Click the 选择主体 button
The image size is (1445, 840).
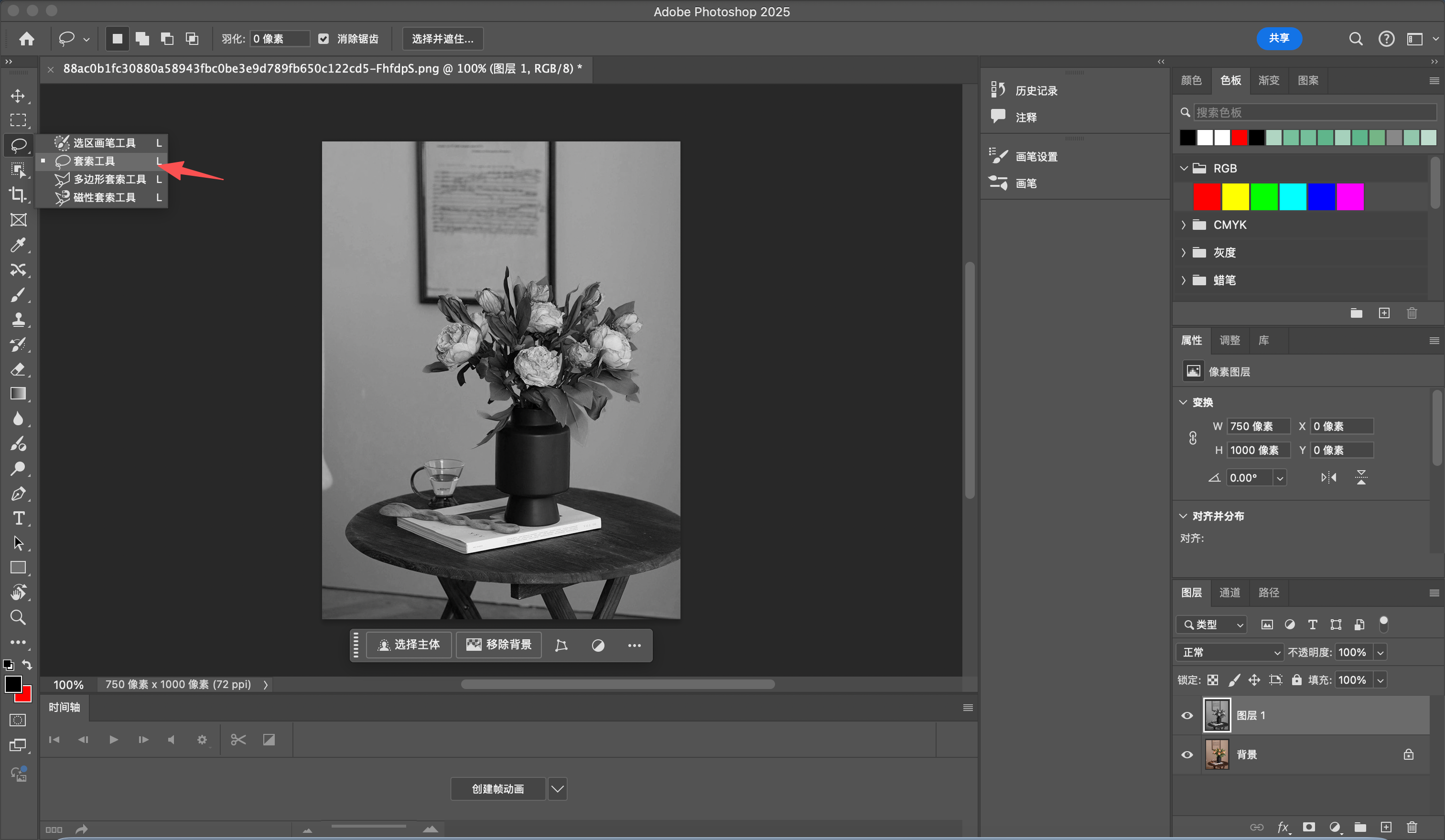click(x=409, y=645)
